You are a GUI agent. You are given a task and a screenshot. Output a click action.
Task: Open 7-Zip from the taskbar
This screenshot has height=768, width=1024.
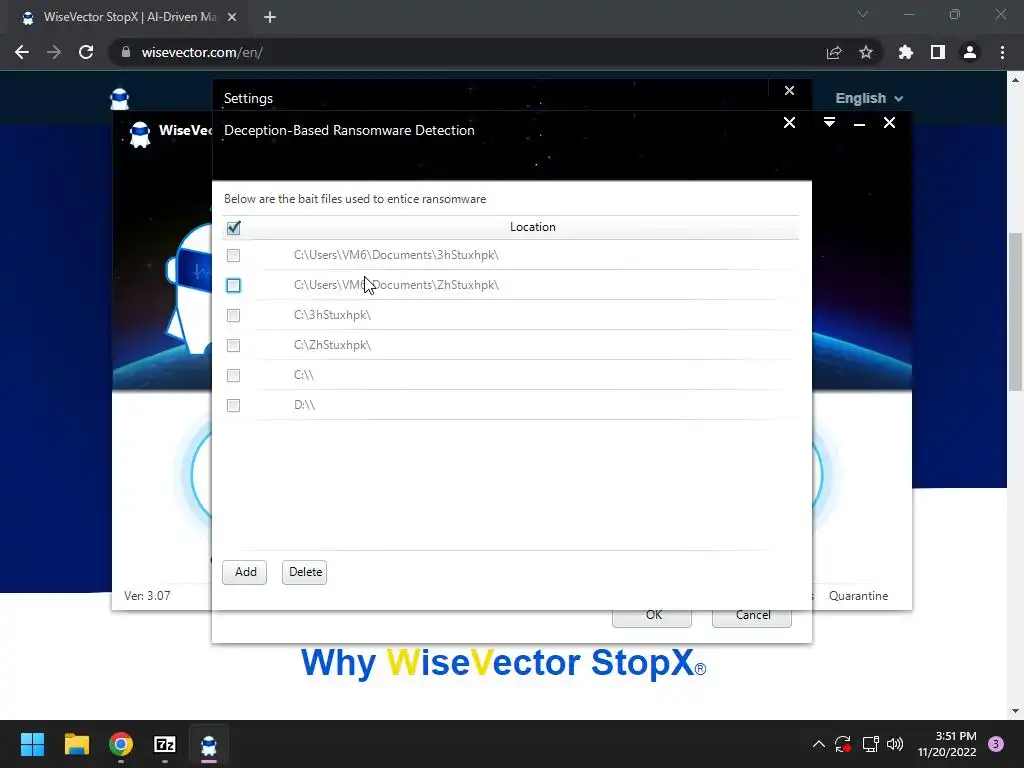[x=165, y=744]
